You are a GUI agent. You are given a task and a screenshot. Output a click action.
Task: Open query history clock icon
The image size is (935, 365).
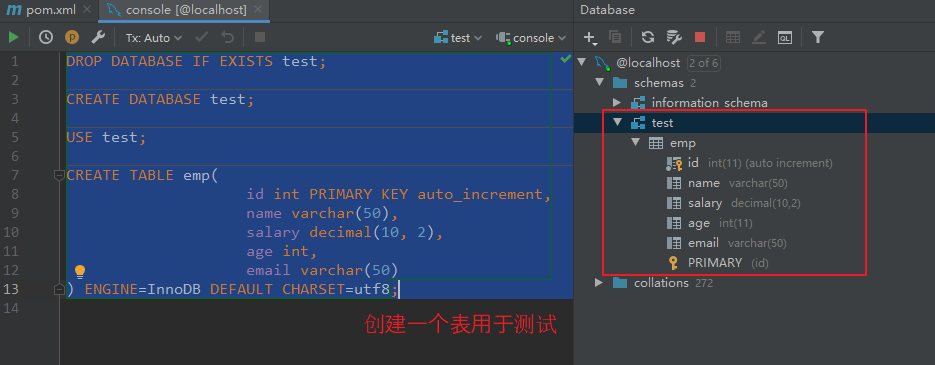[46, 38]
